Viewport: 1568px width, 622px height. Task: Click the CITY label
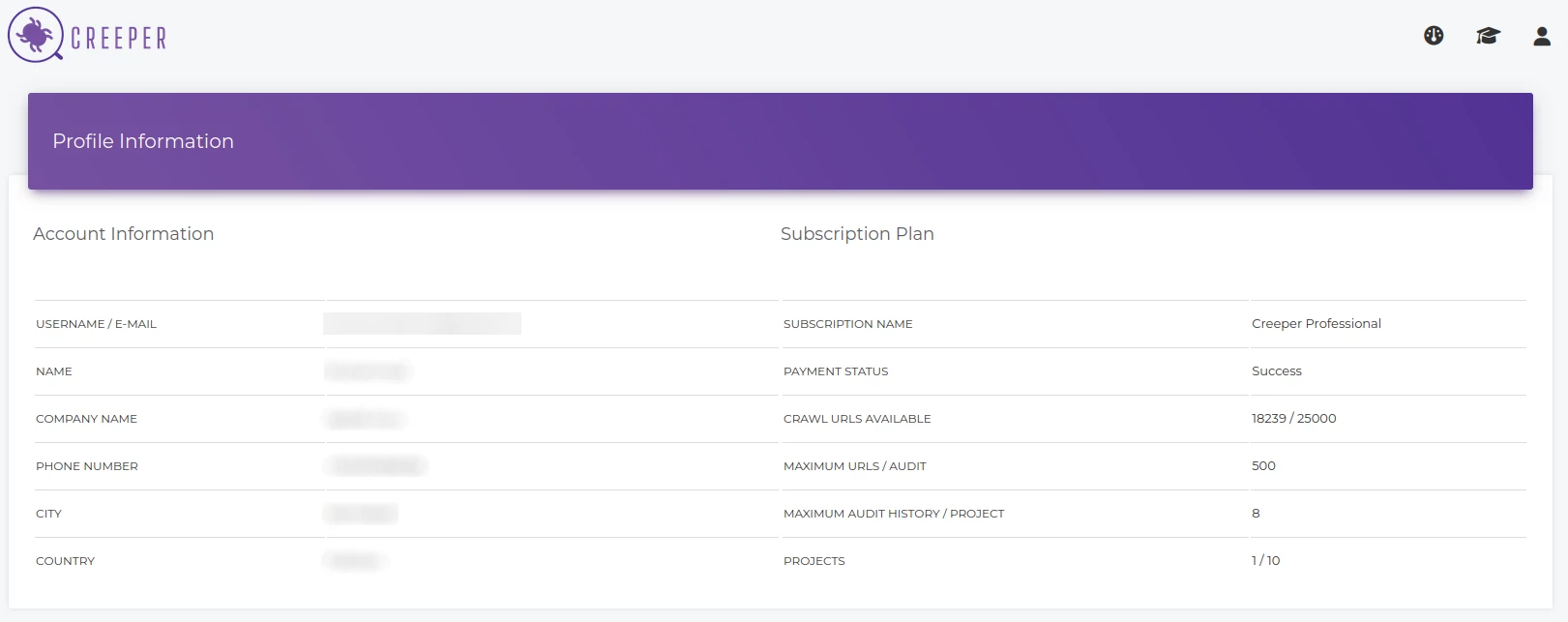point(48,514)
